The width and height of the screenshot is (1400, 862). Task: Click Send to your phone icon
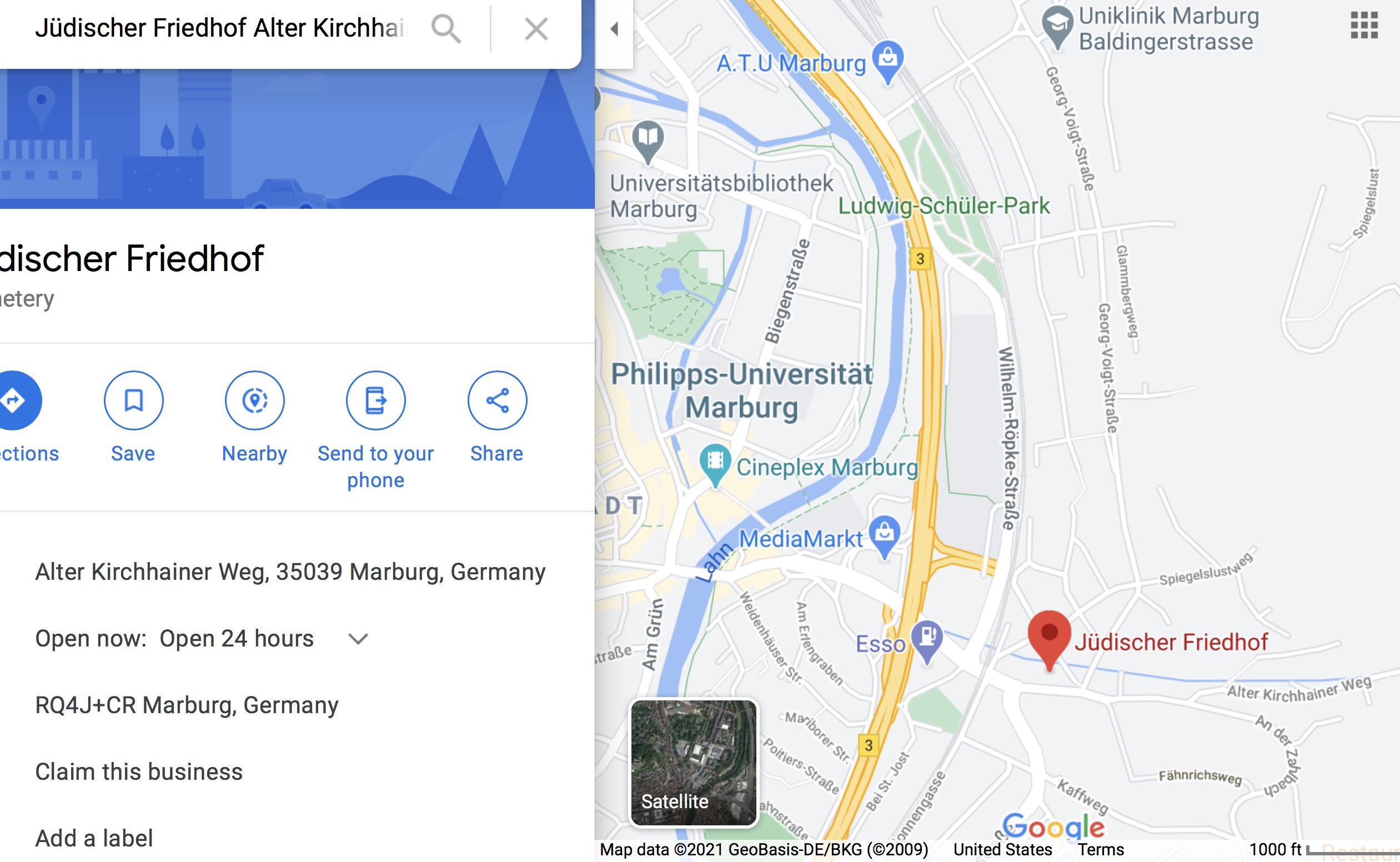pyautogui.click(x=375, y=400)
